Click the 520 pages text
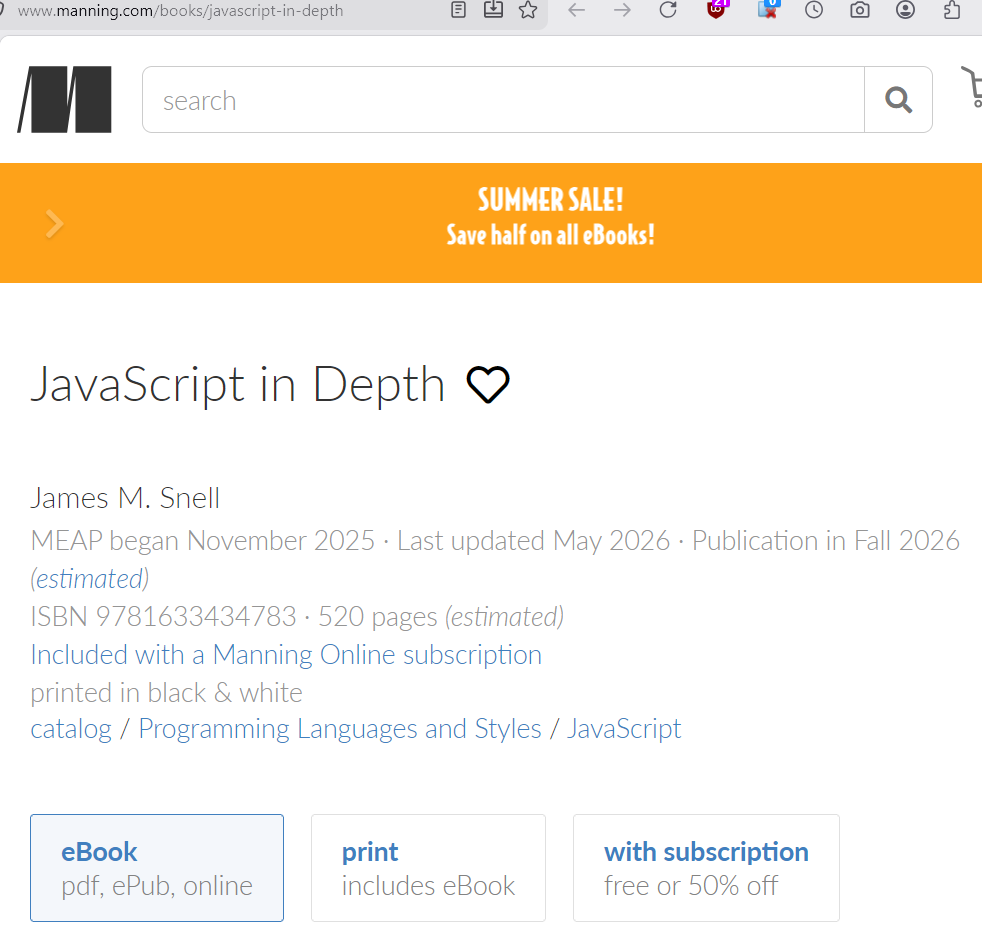This screenshot has height=937, width=982. 378,617
